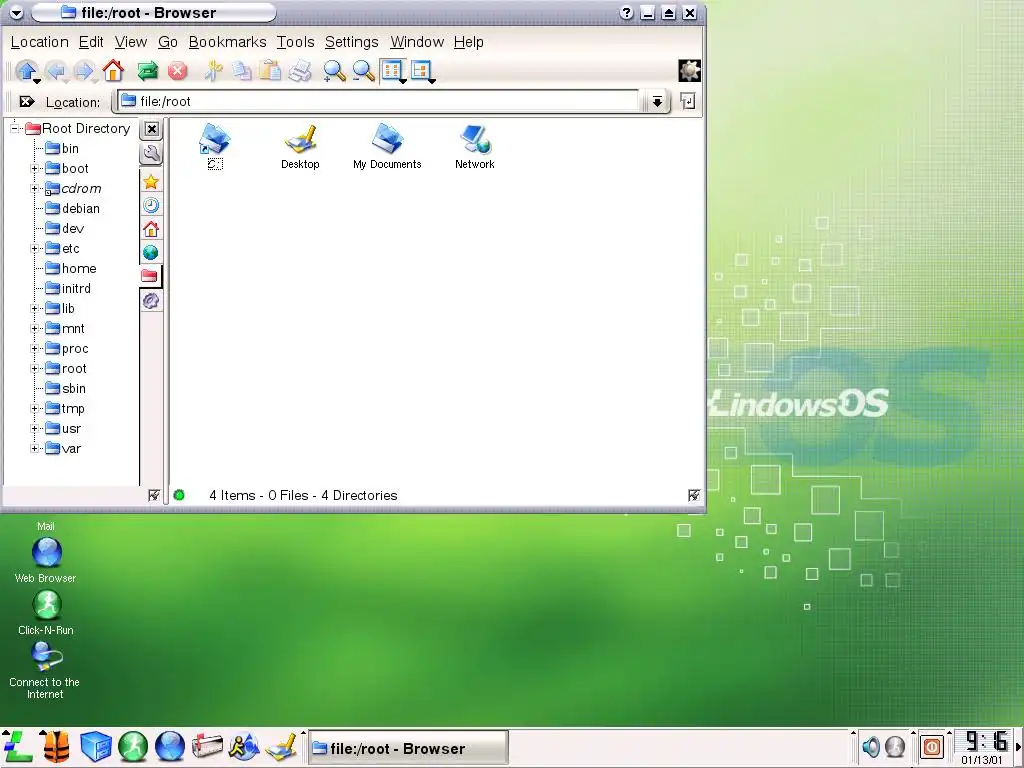Close the sidebar navigation panel

(152, 129)
